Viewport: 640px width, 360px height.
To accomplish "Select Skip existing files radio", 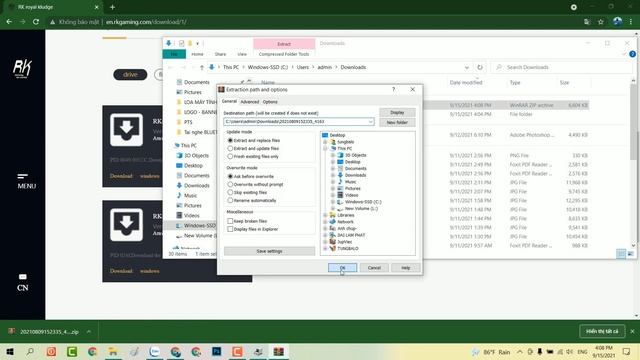I will point(230,192).
